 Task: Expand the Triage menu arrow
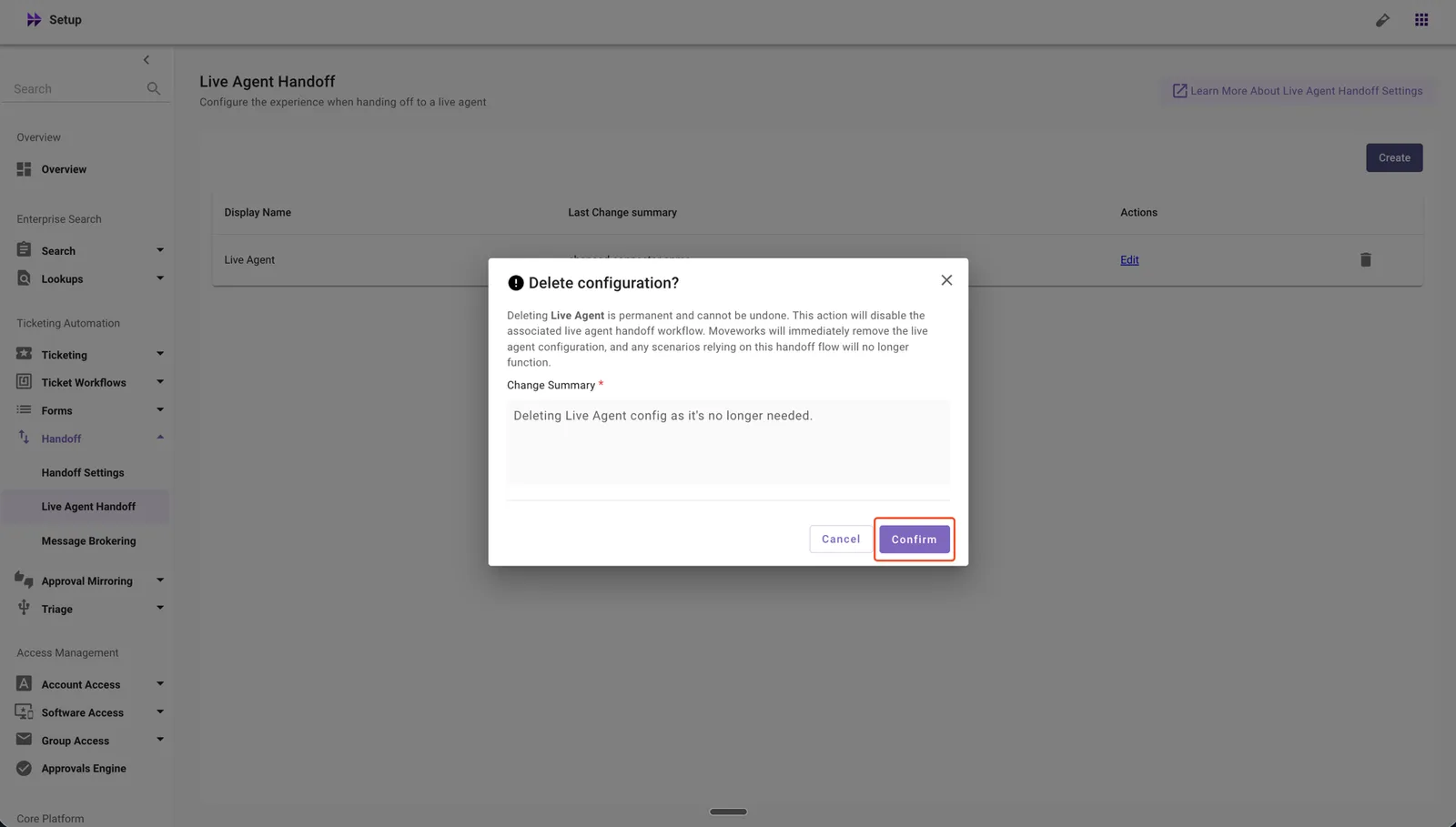[160, 608]
